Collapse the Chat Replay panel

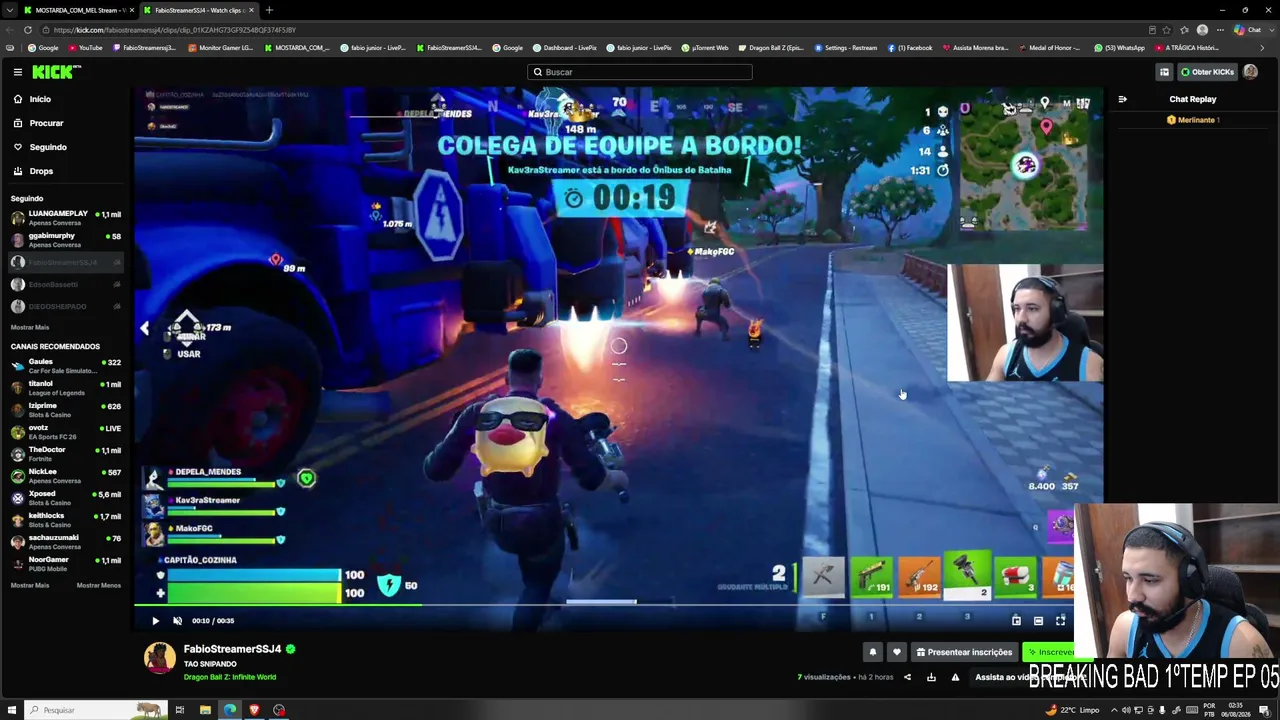tap(1122, 99)
